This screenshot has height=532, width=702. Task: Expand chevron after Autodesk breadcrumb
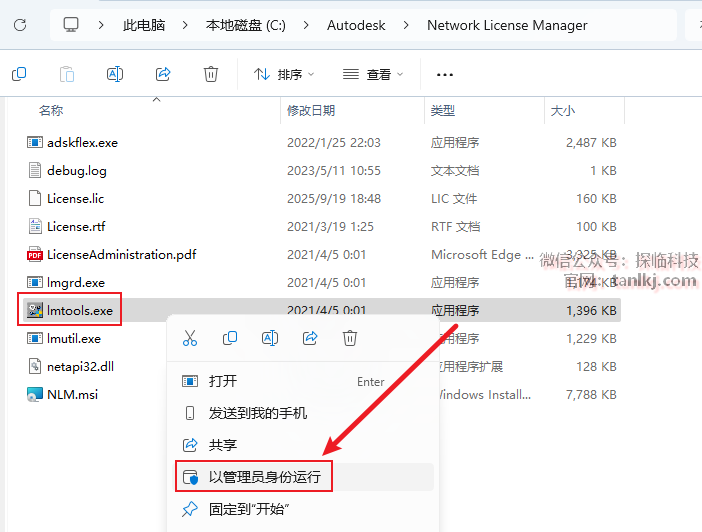point(406,25)
